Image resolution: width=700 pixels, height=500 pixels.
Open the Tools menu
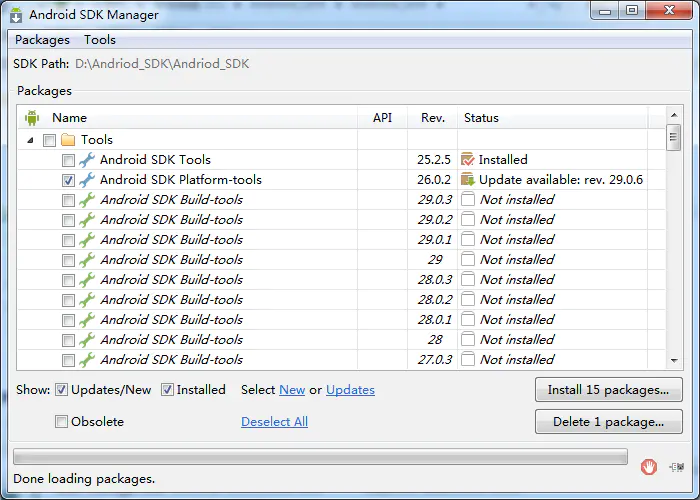pyautogui.click(x=100, y=40)
